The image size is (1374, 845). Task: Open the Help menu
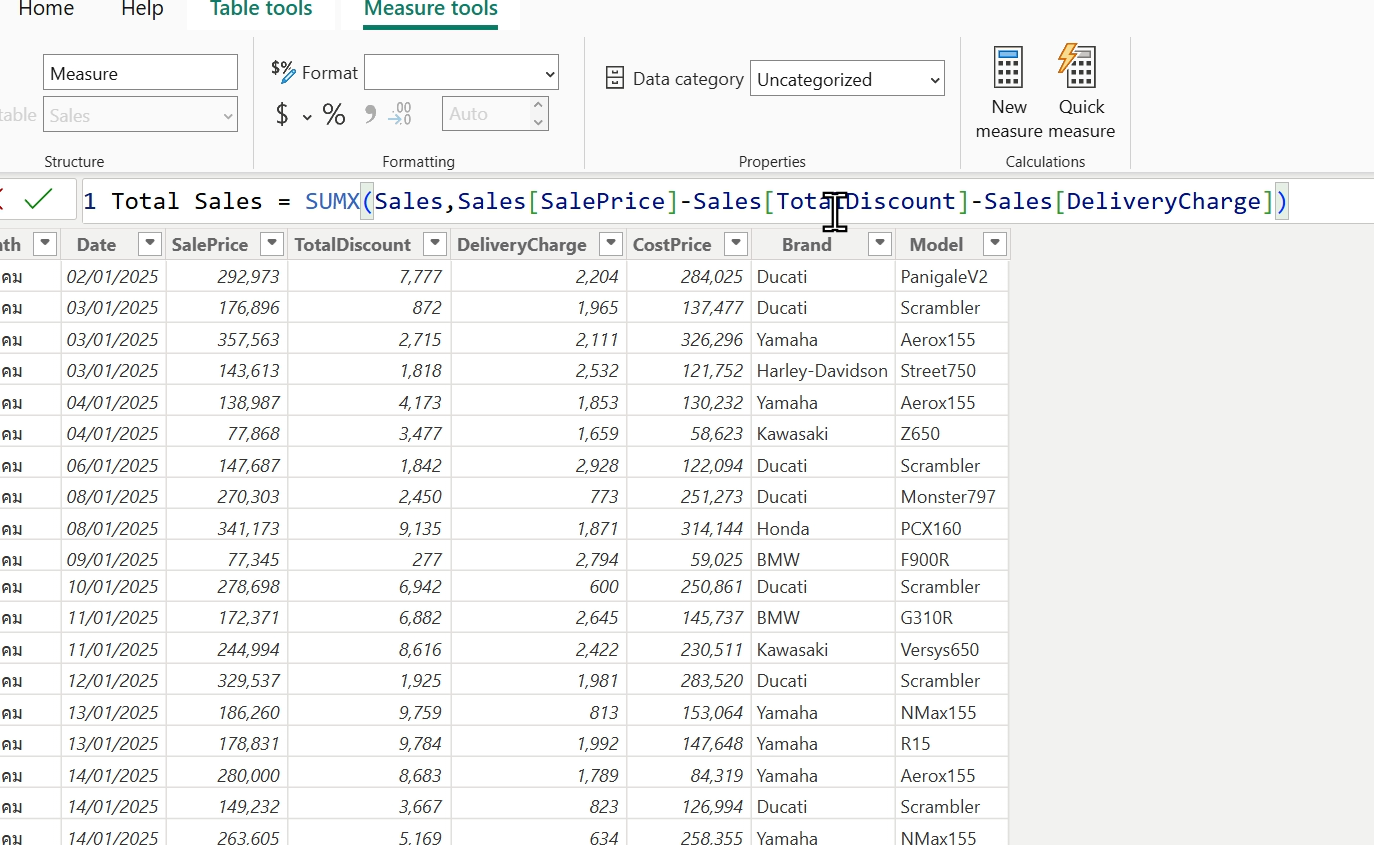[x=141, y=10]
